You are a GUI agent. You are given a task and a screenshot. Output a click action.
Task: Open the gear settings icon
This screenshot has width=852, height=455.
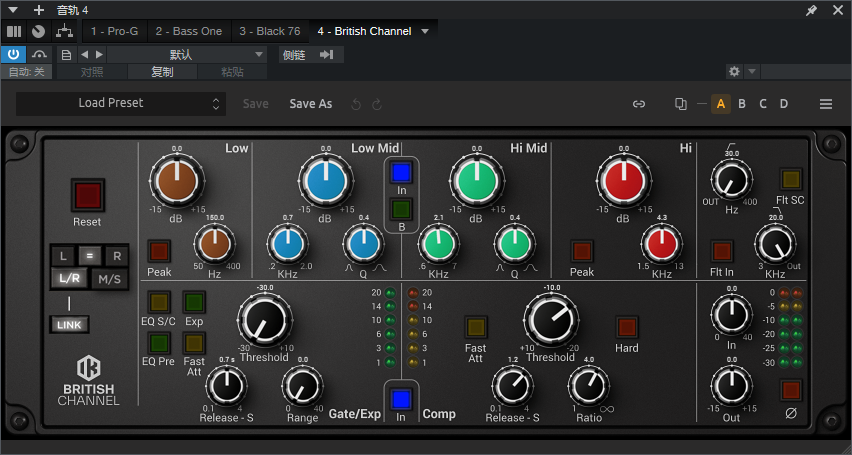pos(734,71)
